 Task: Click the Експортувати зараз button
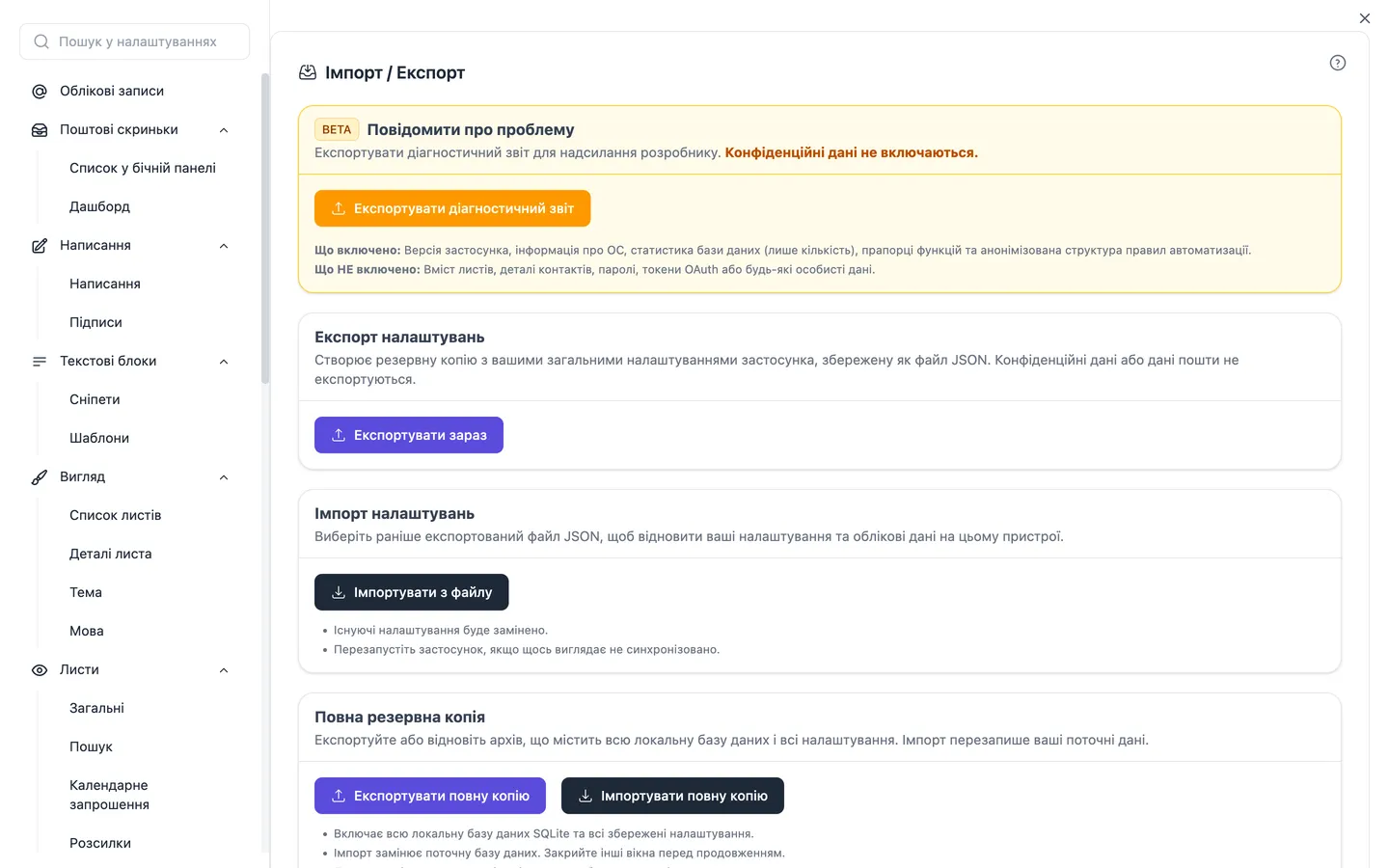pos(409,435)
